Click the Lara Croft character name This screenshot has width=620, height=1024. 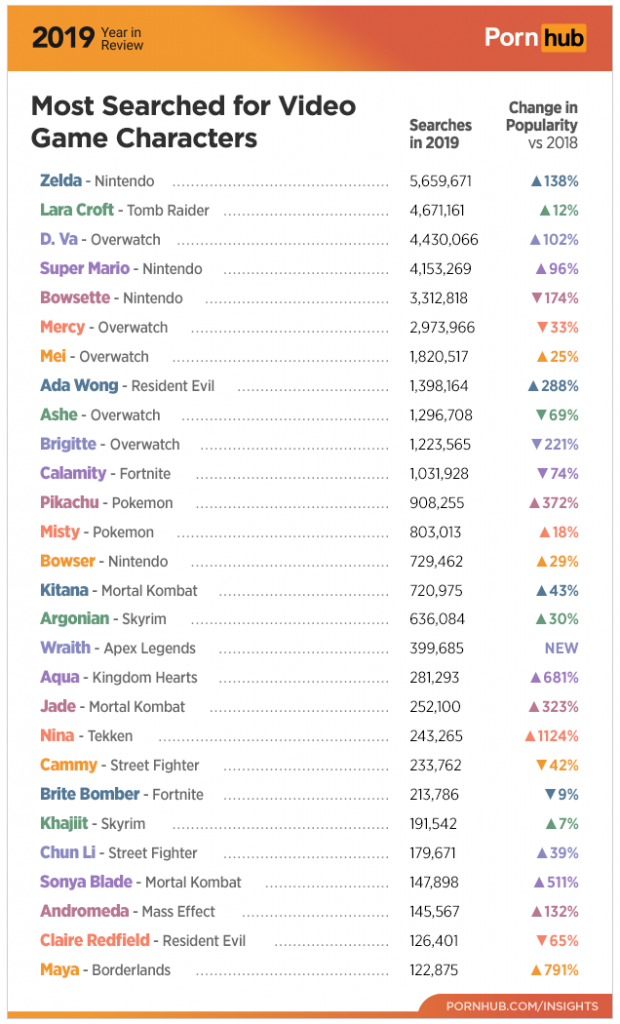click(x=79, y=210)
